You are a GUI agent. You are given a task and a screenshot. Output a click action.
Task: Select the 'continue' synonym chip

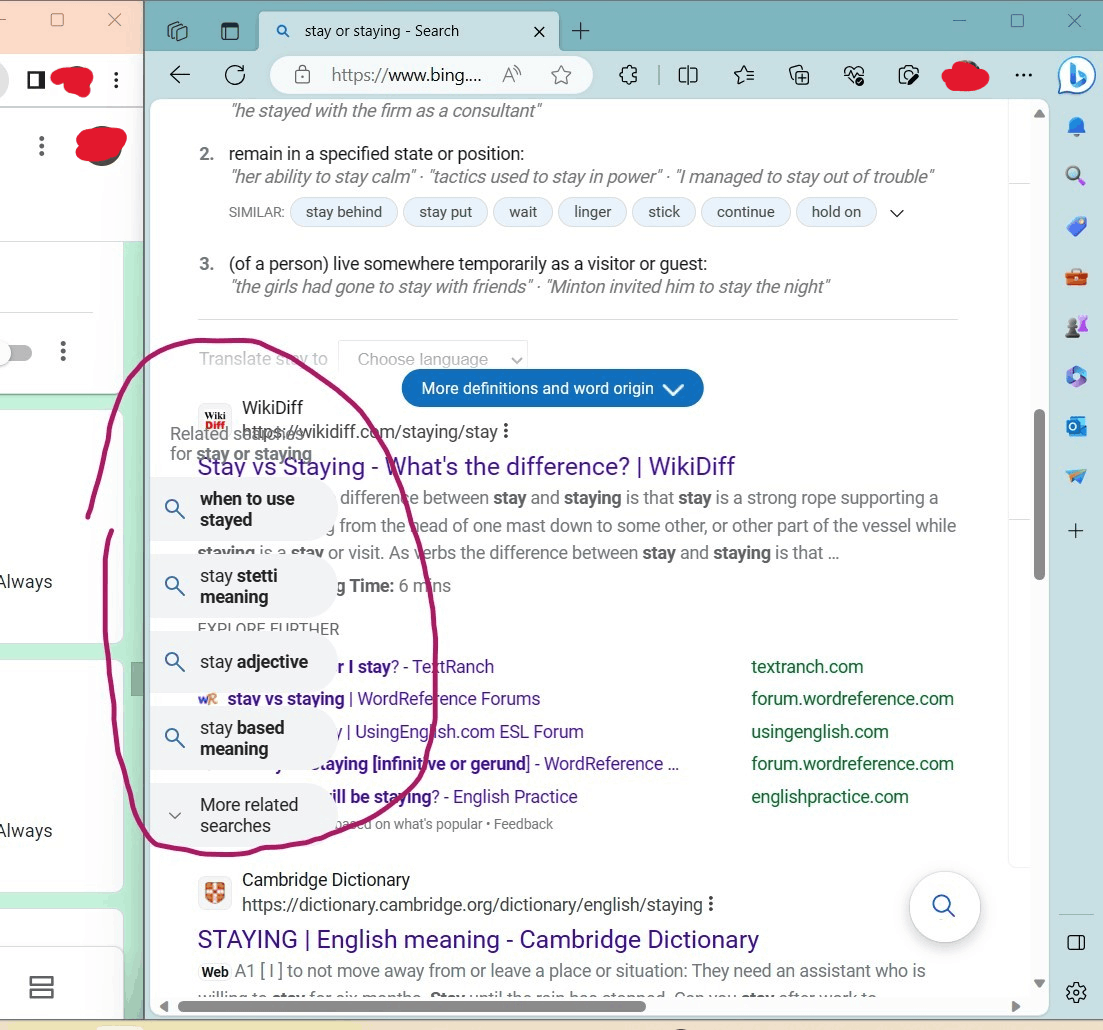pos(746,212)
